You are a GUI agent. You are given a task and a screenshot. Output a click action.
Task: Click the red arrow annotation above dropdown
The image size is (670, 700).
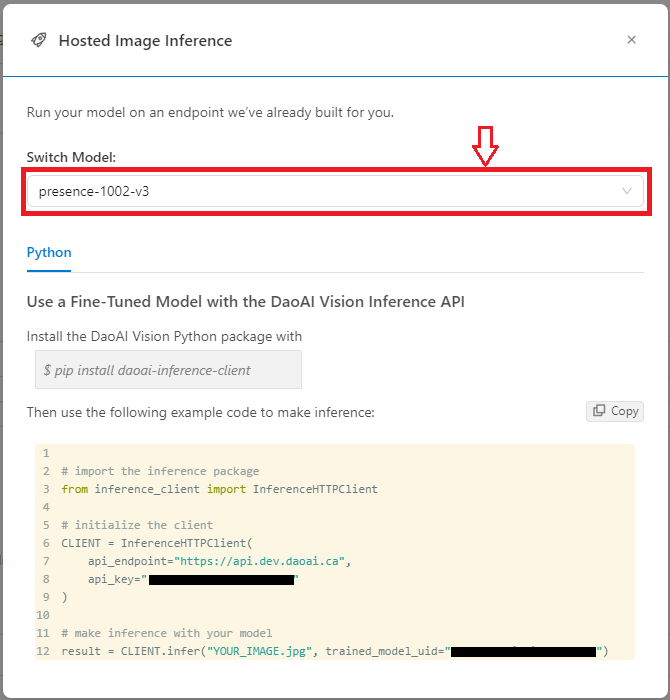pos(485,146)
